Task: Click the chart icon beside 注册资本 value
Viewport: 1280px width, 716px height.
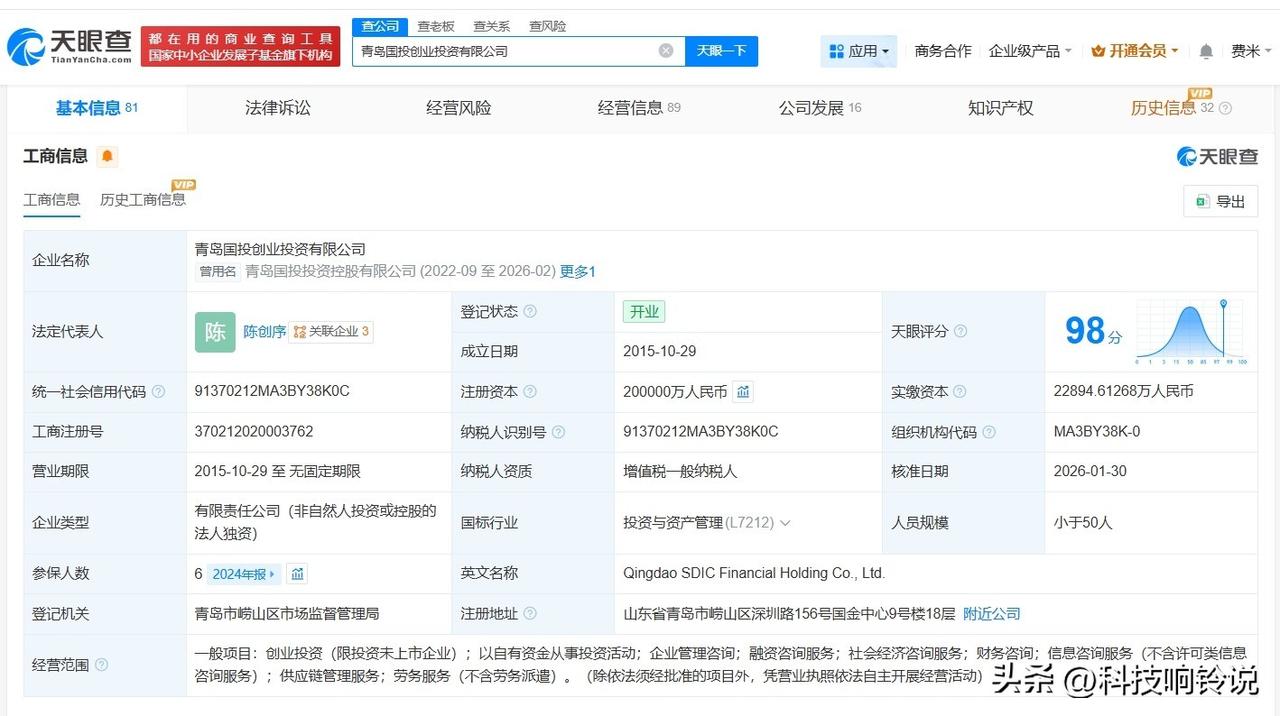Action: 743,392
